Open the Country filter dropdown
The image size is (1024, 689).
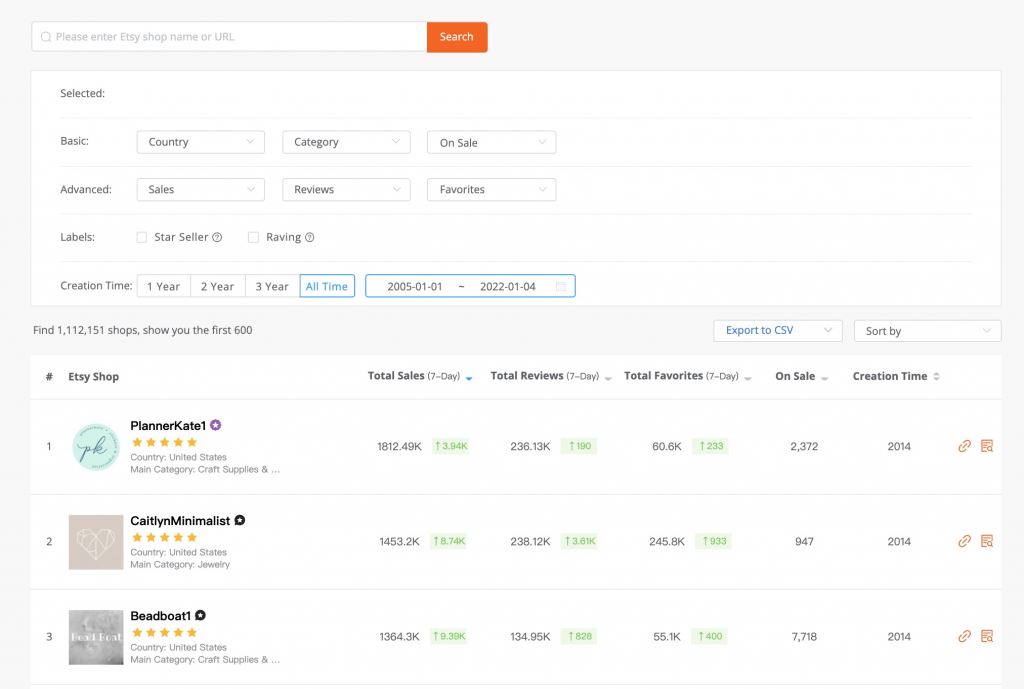200,142
